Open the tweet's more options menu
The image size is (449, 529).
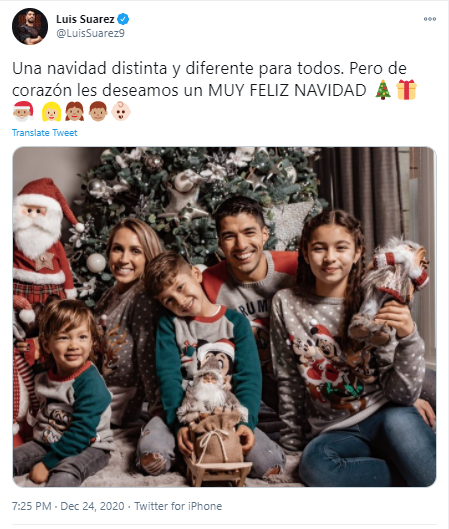click(x=430, y=19)
